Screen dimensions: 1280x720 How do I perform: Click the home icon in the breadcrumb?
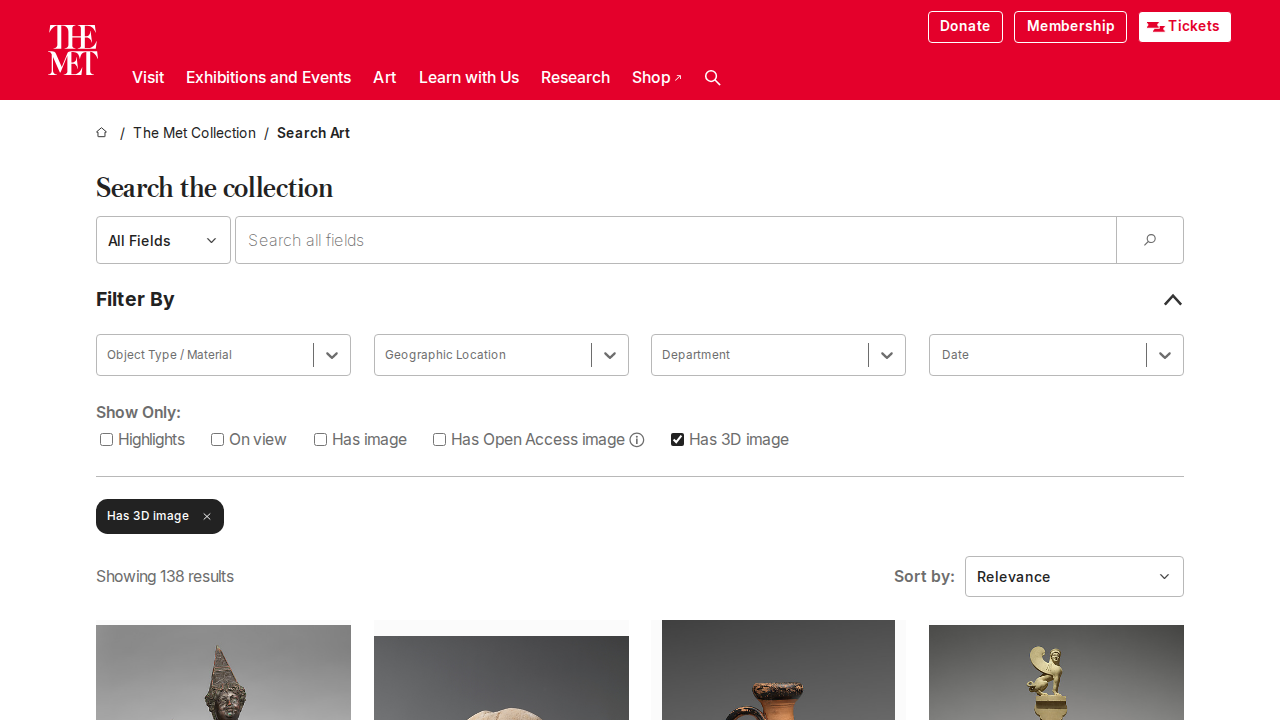pos(101,132)
